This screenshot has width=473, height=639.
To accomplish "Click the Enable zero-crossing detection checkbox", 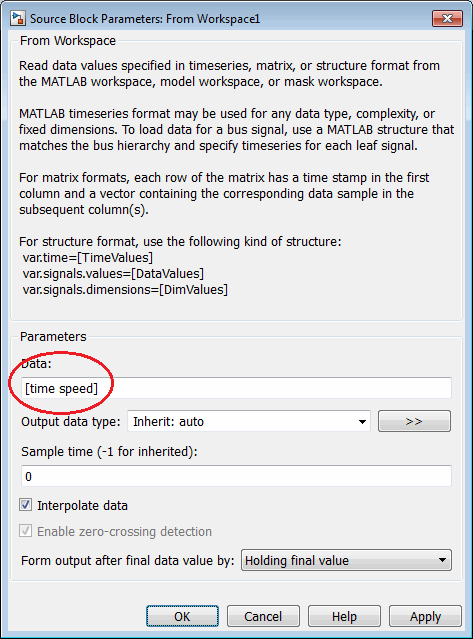I will (x=26, y=531).
